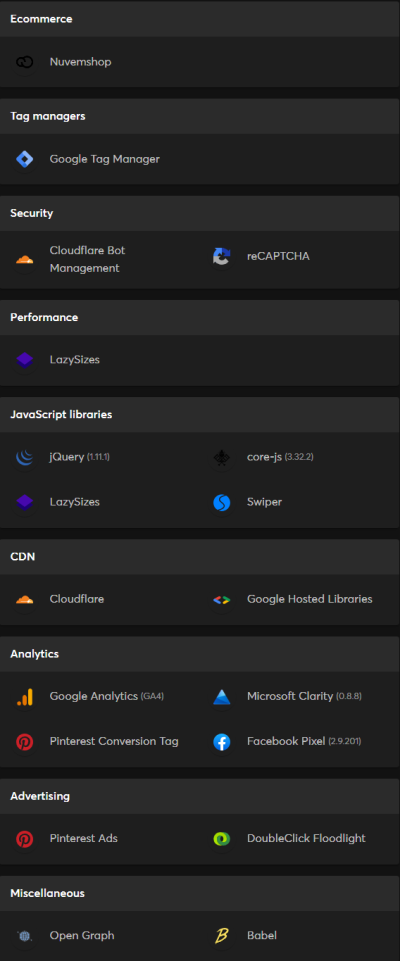Open the Pinterest Ads link
This screenshot has height=961, width=400.
[83, 838]
